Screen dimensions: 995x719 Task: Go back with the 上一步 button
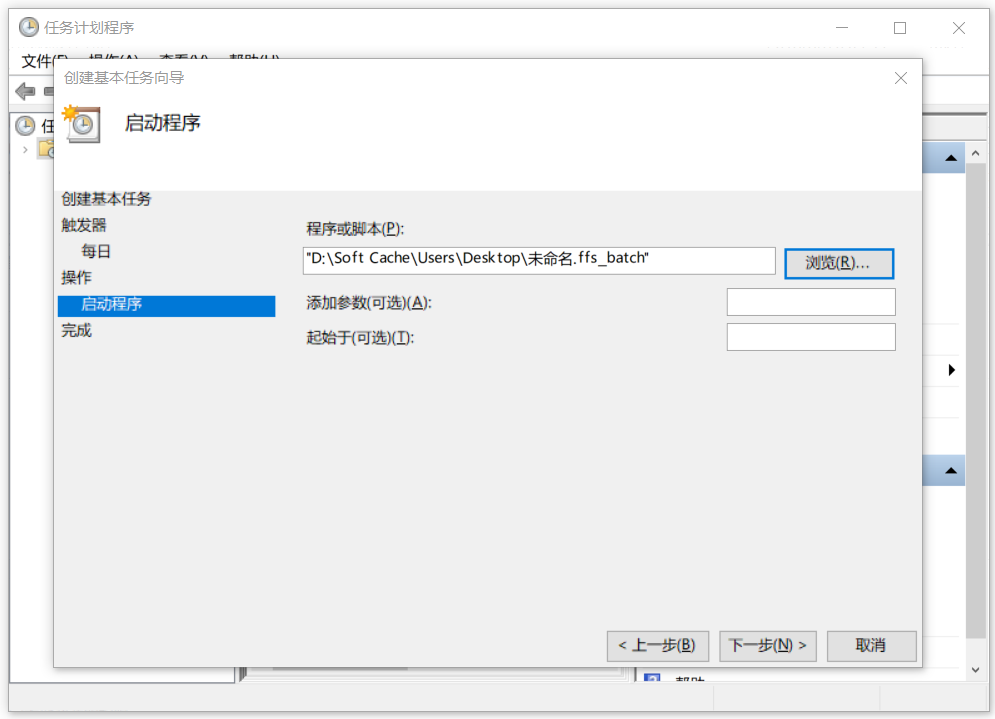click(657, 645)
